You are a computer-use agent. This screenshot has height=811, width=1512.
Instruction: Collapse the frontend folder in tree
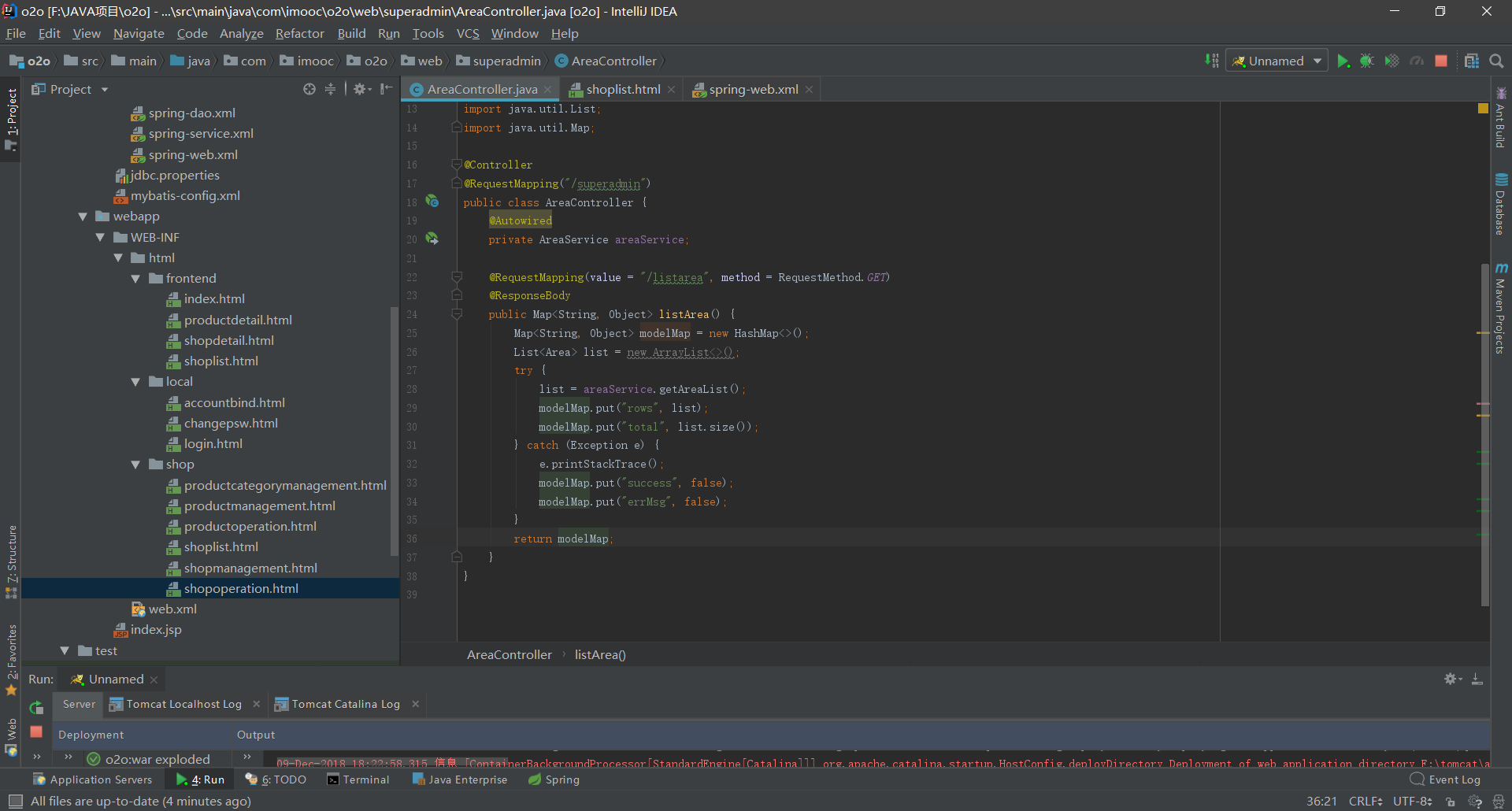click(135, 279)
